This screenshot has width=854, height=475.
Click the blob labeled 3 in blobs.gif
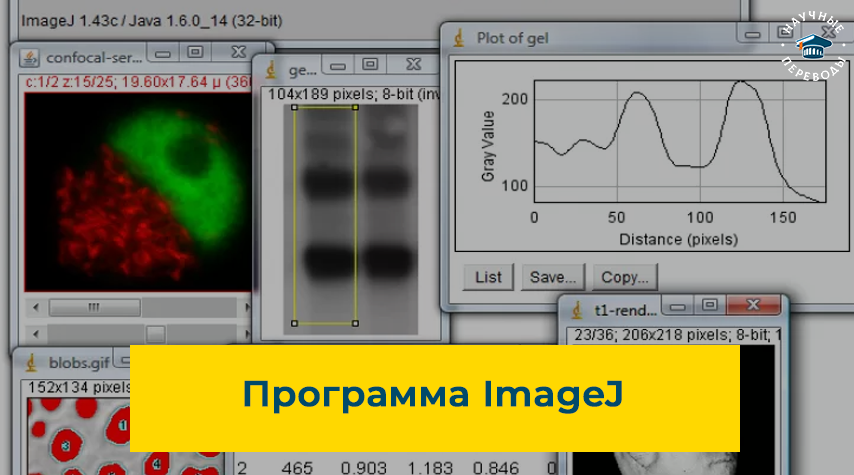pyautogui.click(x=65, y=447)
